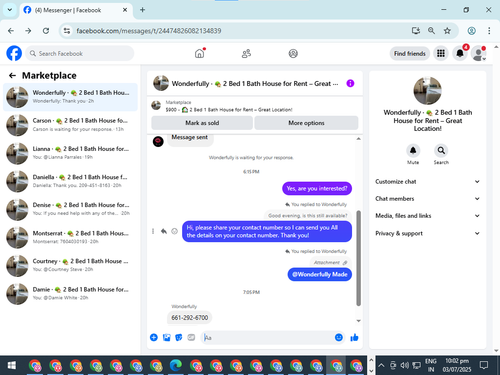This screenshot has height=375, width=500.
Task: Open the Facebook Home icon
Action: [x=199, y=53]
